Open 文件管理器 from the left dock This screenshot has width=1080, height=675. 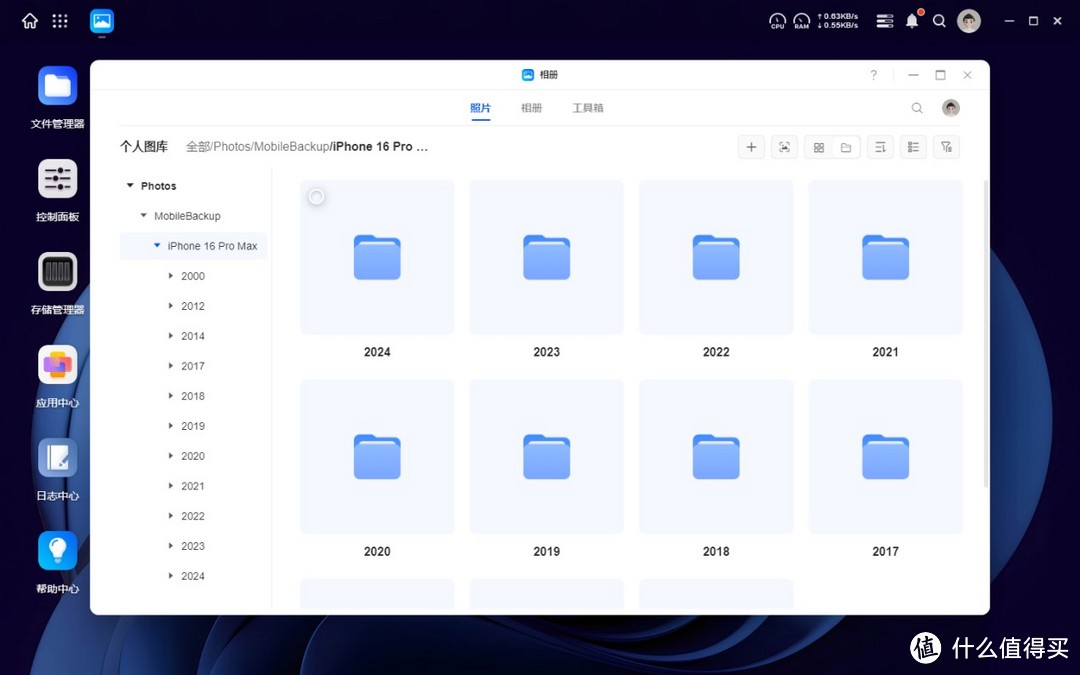point(57,85)
